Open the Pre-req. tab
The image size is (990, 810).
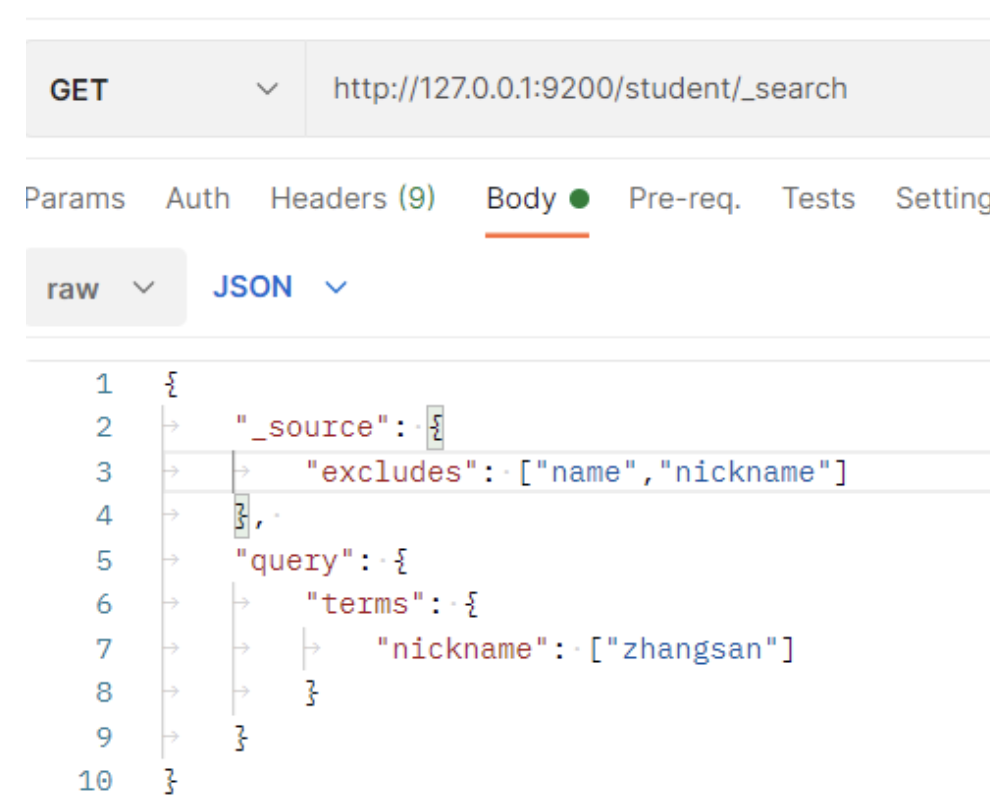tap(685, 199)
